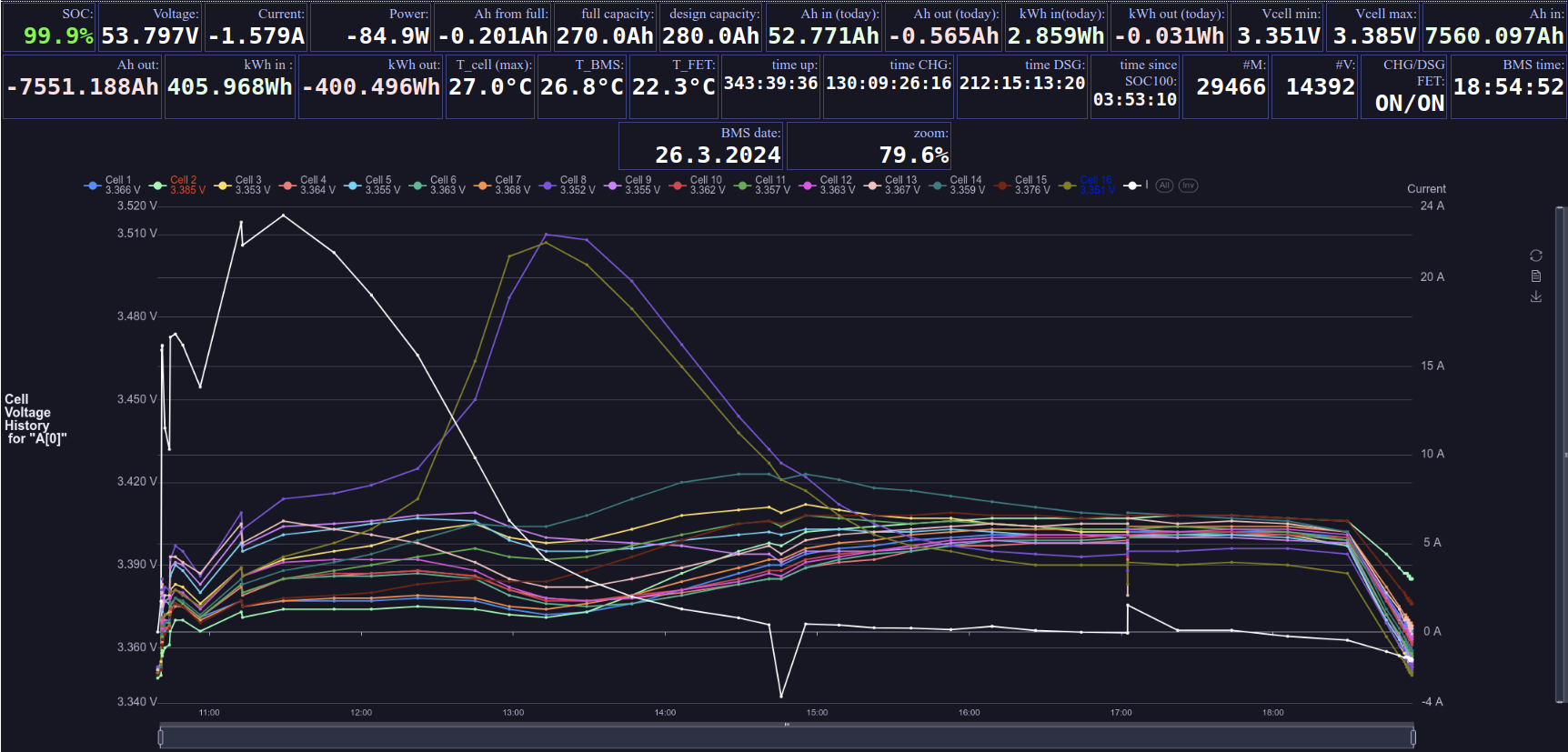Click the CHG/DSG FET status ON/ON
Screen dimensions: 1568x752
pos(1410,103)
